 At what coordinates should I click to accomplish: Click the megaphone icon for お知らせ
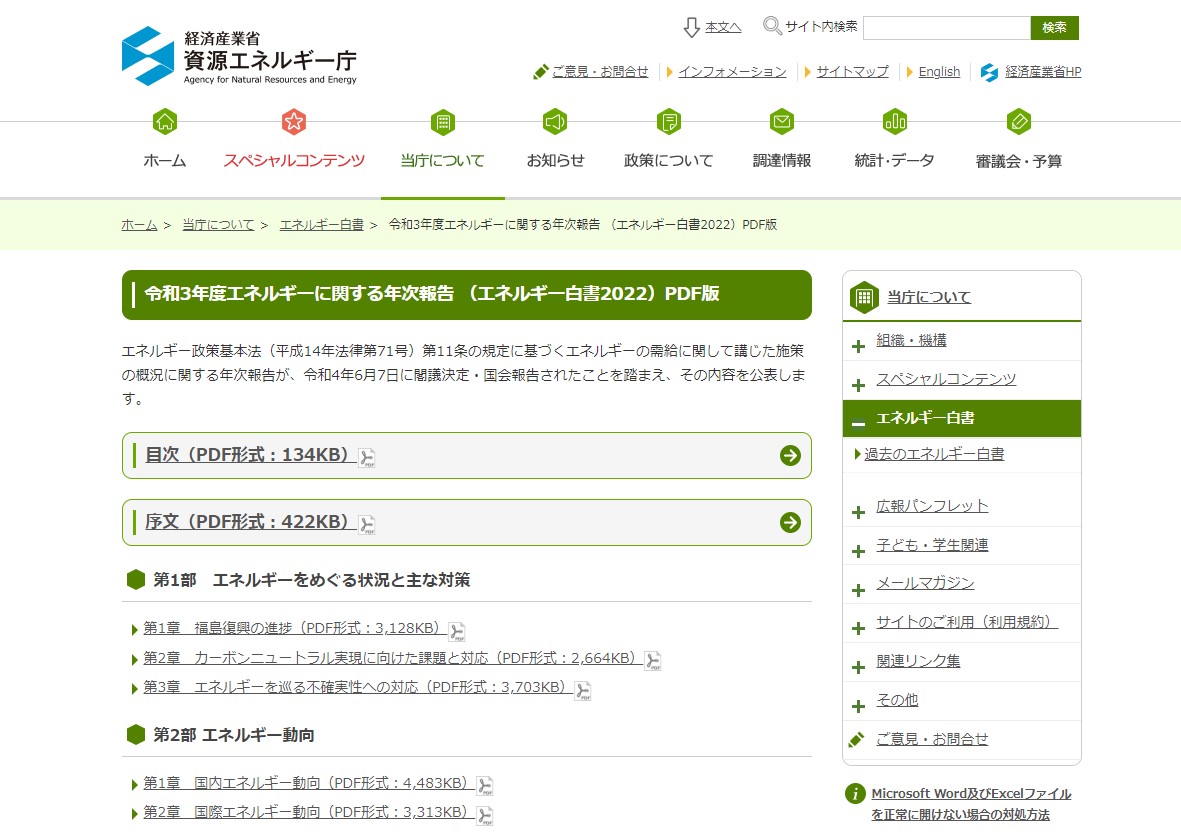point(555,122)
